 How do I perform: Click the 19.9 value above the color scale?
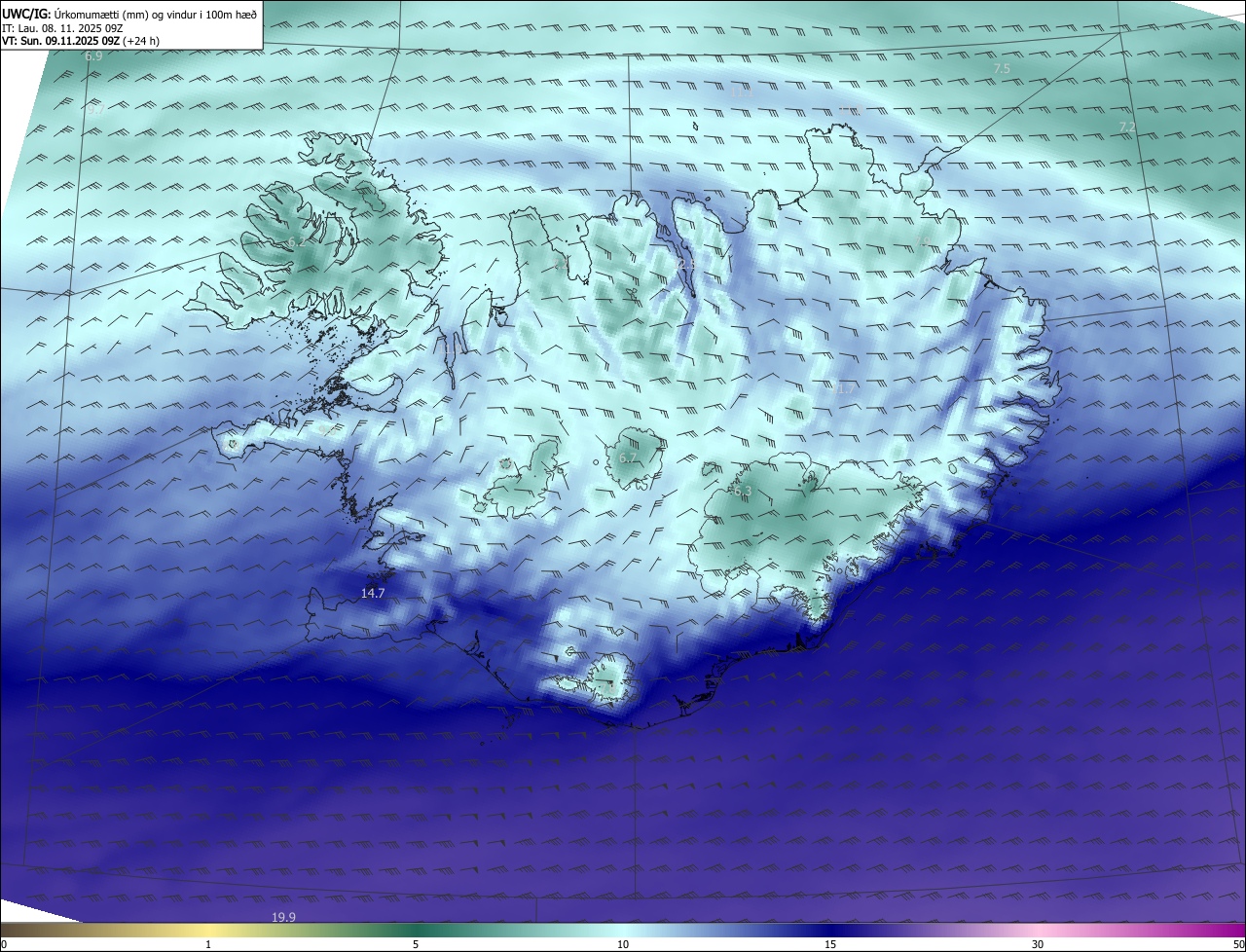click(x=283, y=917)
